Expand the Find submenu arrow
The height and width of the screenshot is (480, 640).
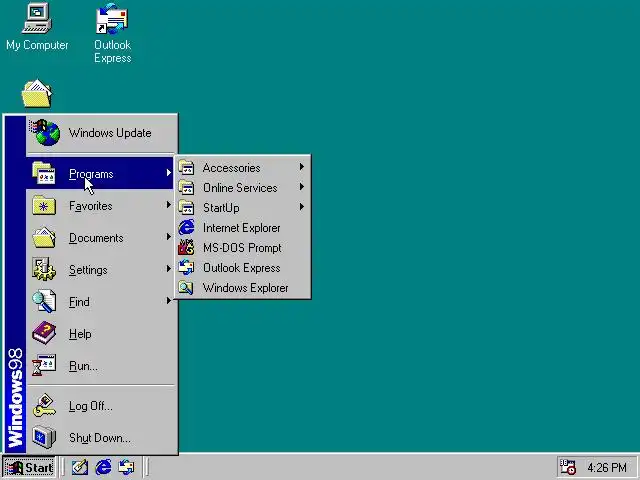point(169,301)
